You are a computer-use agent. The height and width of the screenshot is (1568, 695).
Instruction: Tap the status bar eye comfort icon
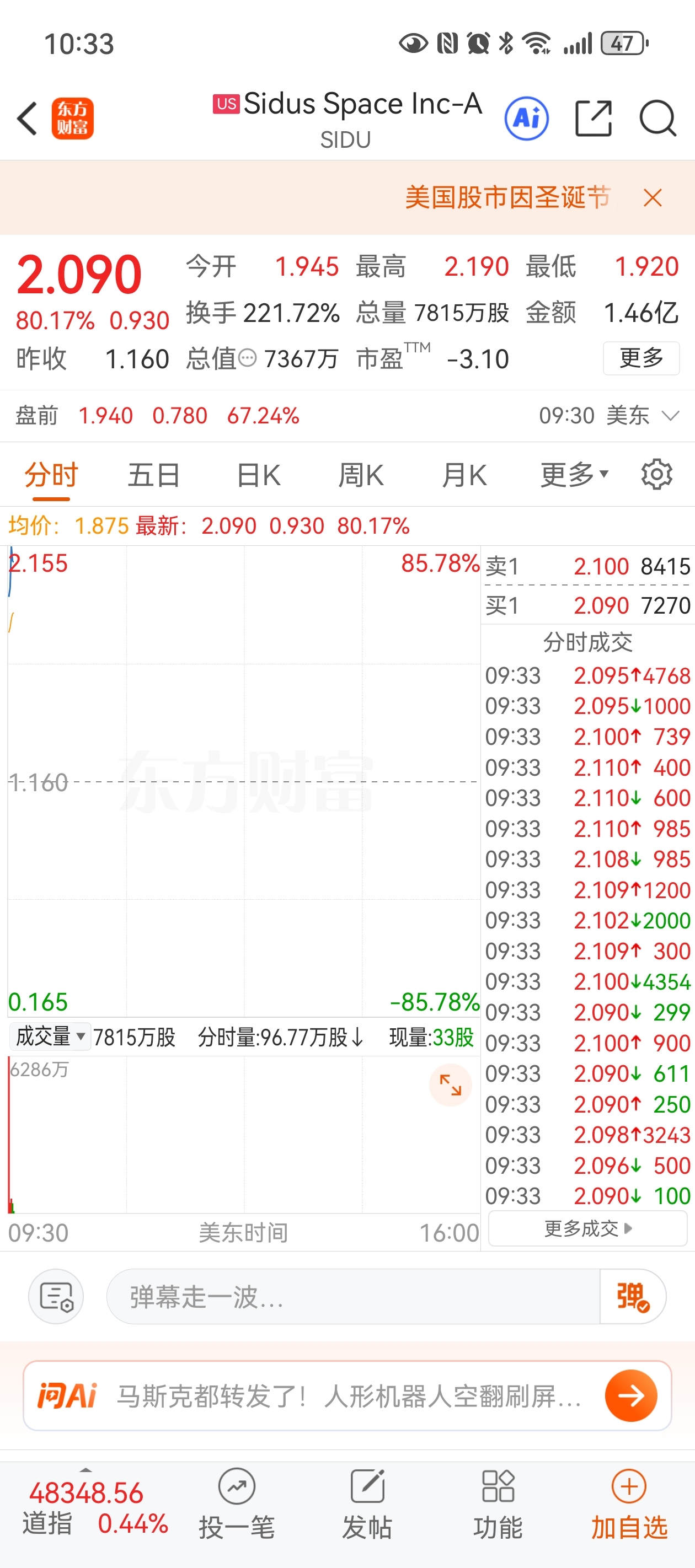tap(413, 44)
